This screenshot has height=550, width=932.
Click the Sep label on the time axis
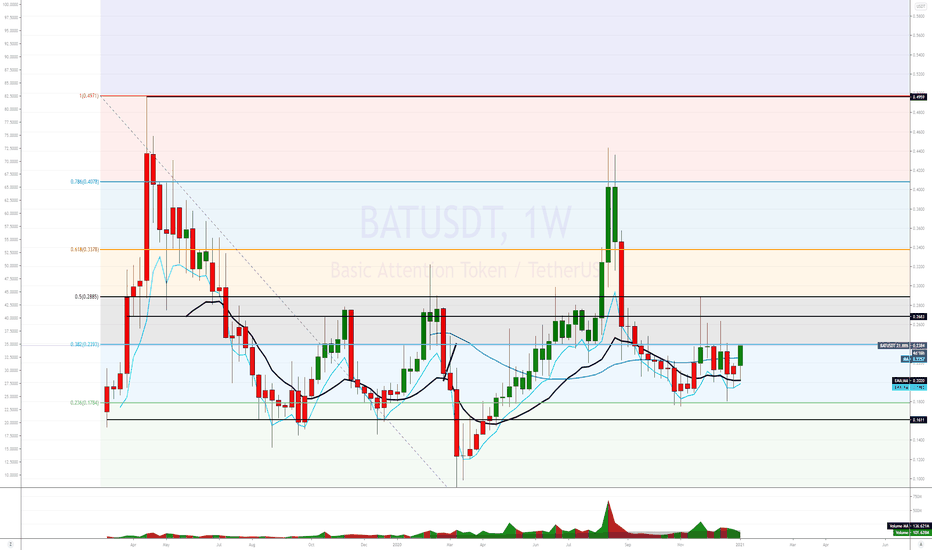[x=628, y=545]
